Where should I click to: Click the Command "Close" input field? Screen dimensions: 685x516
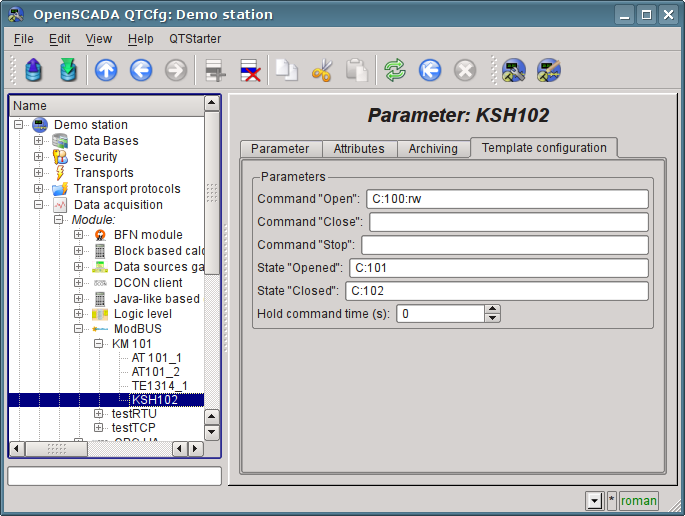[508, 222]
